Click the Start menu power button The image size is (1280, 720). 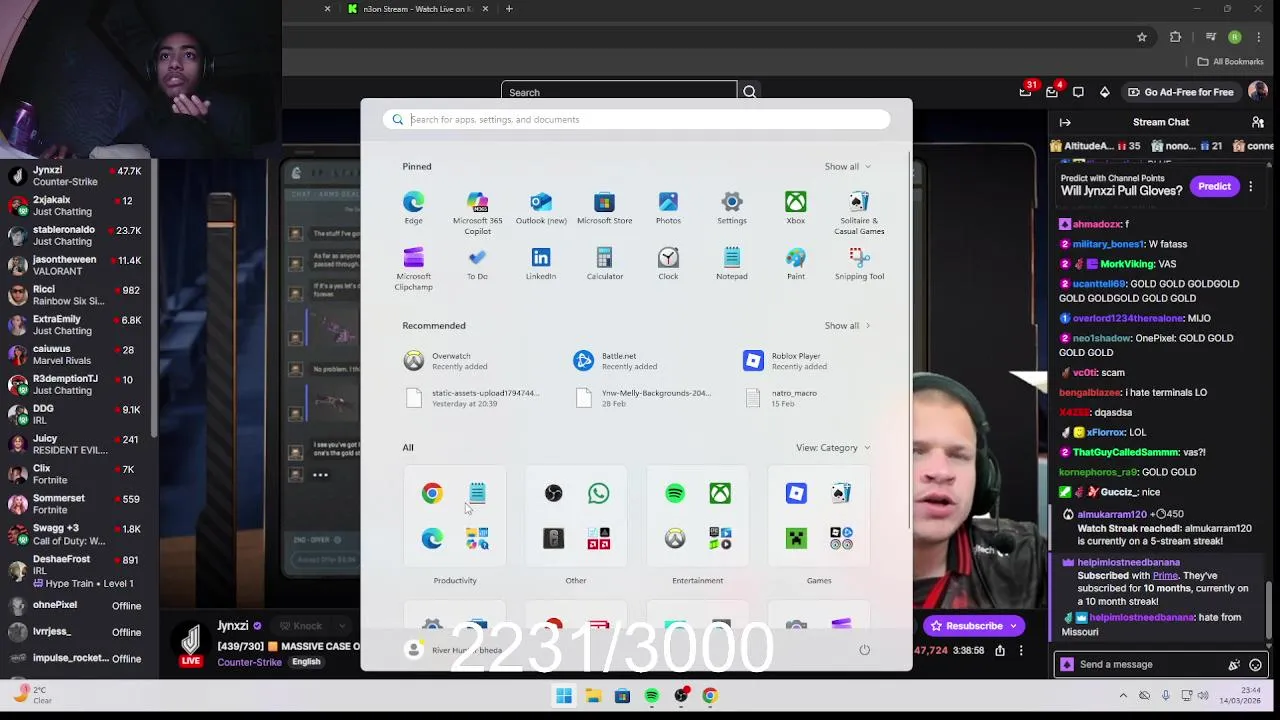click(x=865, y=650)
